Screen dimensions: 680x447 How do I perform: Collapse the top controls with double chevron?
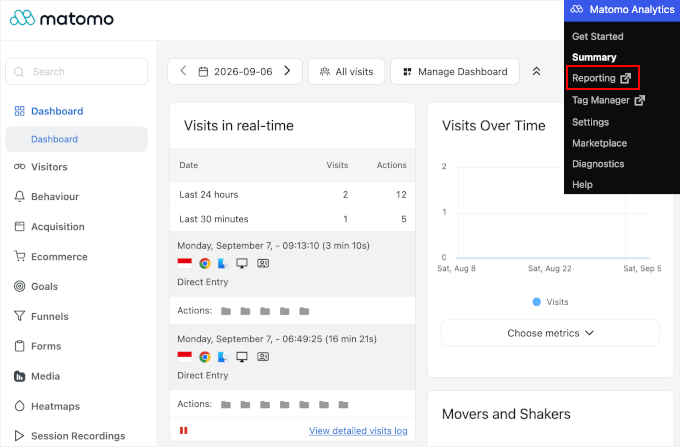click(x=536, y=72)
